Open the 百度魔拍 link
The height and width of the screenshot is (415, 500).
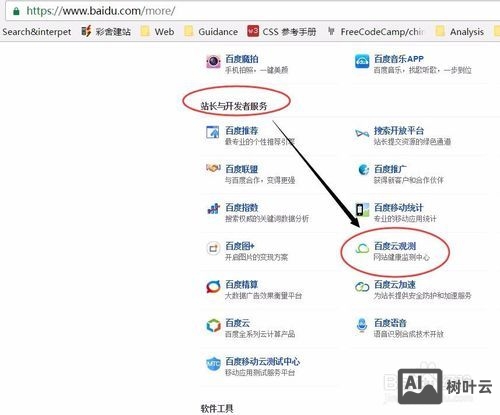(x=242, y=59)
